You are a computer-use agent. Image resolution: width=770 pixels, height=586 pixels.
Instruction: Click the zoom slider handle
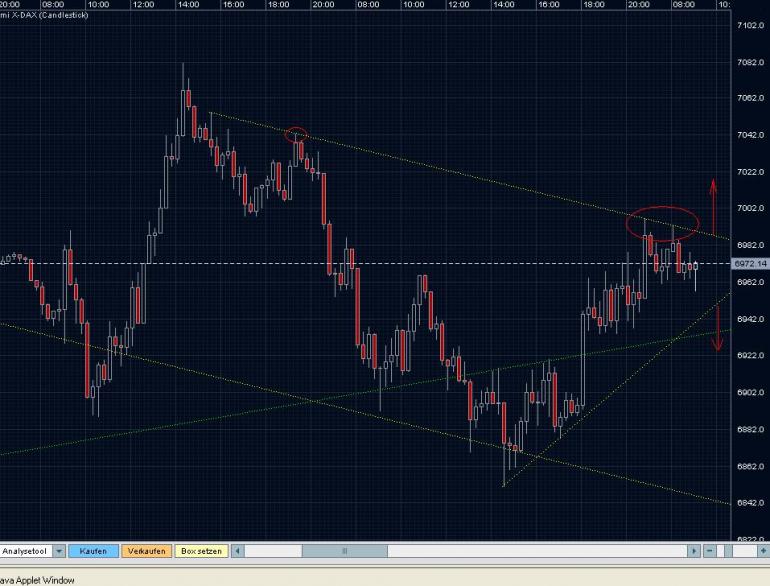coord(728,551)
